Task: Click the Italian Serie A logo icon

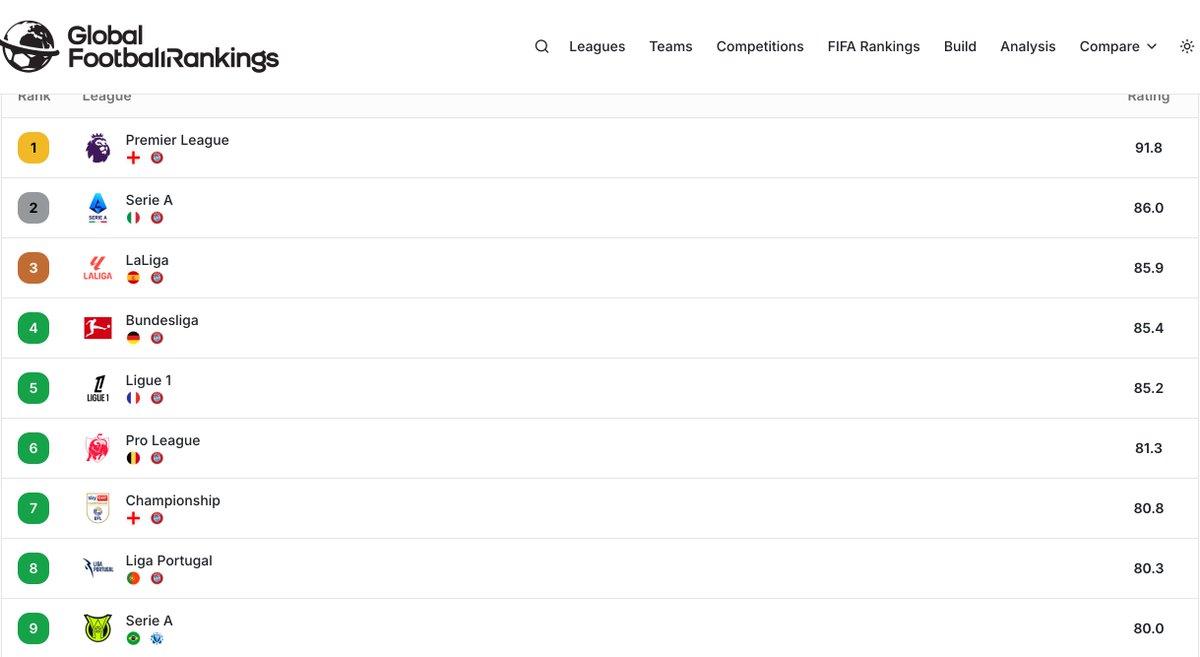Action: [98, 208]
